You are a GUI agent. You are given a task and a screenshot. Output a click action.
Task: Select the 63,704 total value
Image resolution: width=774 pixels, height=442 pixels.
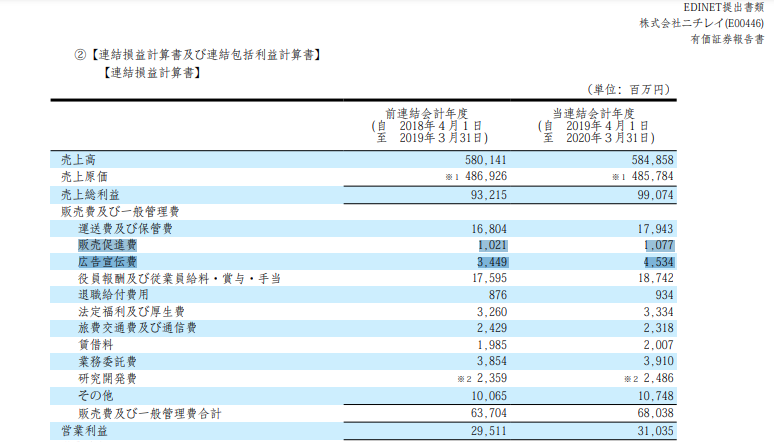[489, 413]
